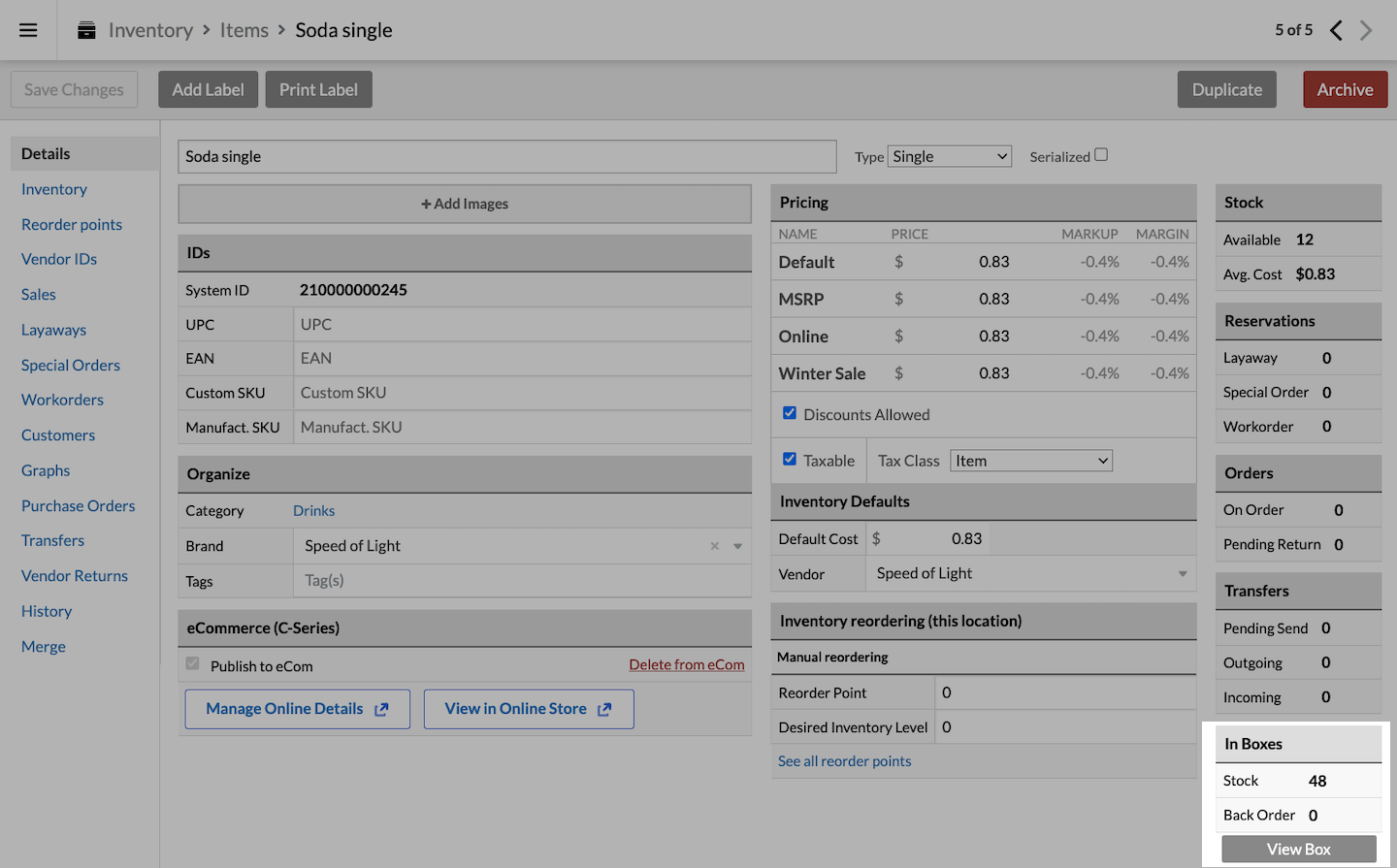The width and height of the screenshot is (1397, 868).
Task: Expand the Tax Class dropdown
Action: [1031, 461]
